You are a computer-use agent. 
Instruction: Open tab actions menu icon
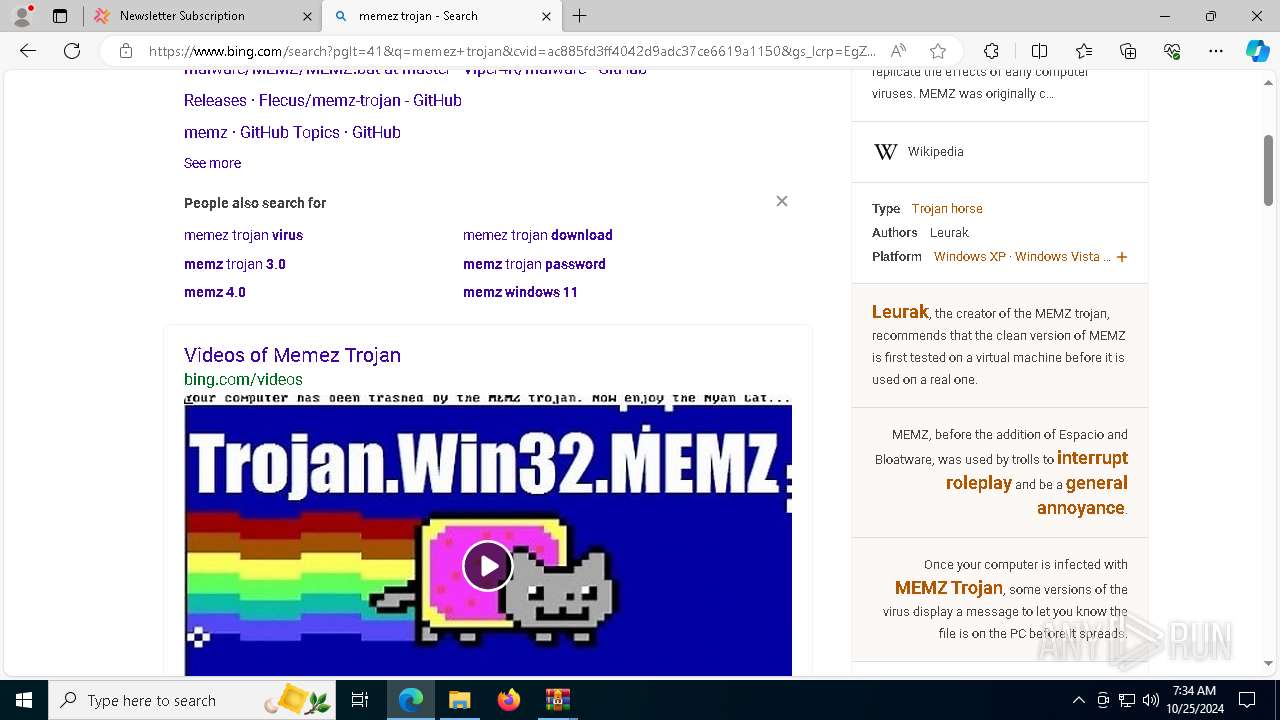[x=60, y=16]
